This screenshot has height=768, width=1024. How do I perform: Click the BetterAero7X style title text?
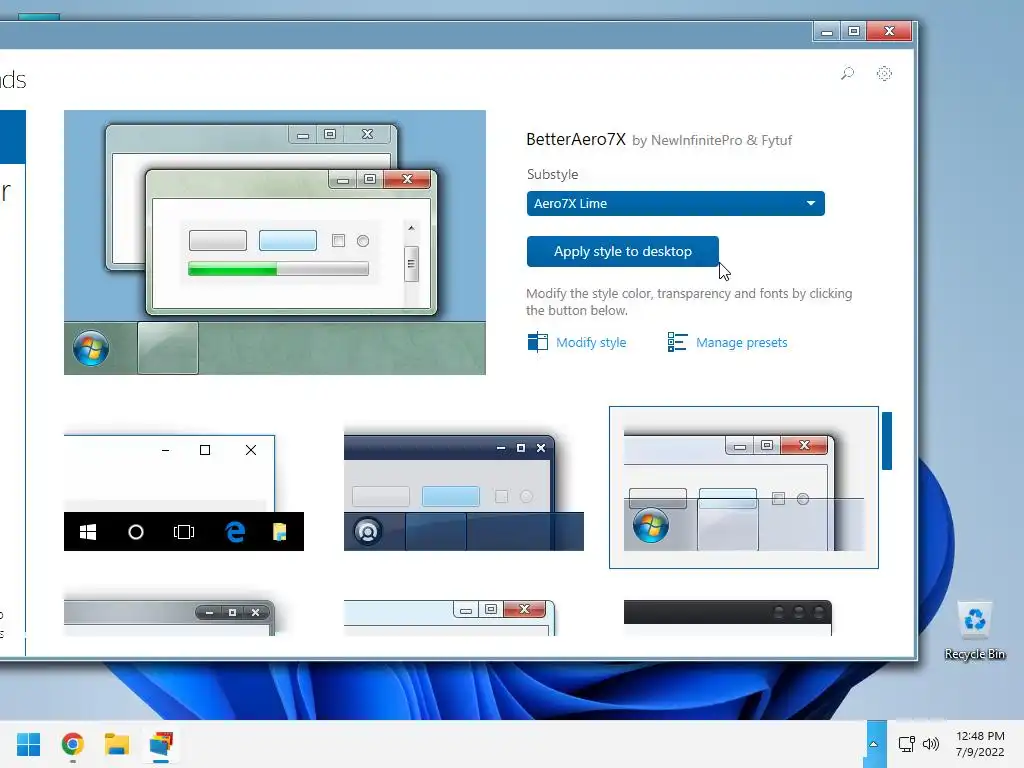(x=576, y=139)
